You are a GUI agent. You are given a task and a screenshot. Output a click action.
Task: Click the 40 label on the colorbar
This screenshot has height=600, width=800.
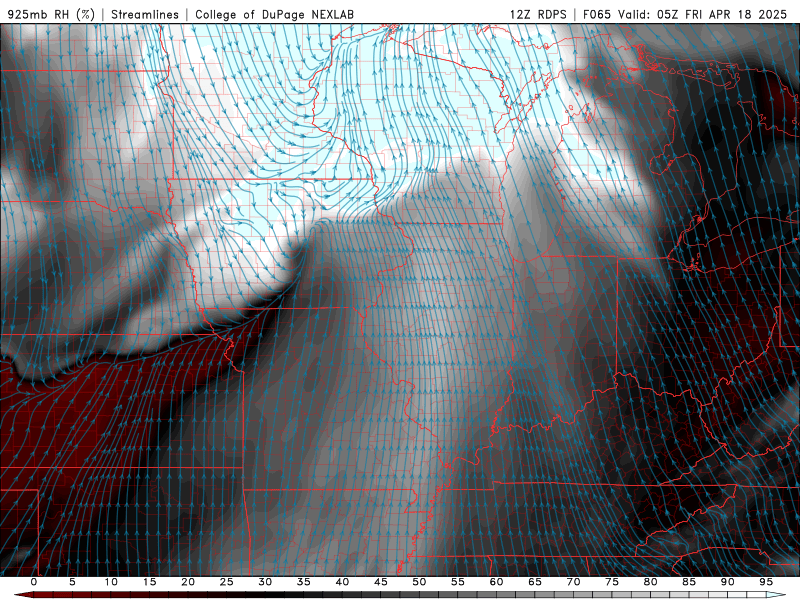point(342,582)
